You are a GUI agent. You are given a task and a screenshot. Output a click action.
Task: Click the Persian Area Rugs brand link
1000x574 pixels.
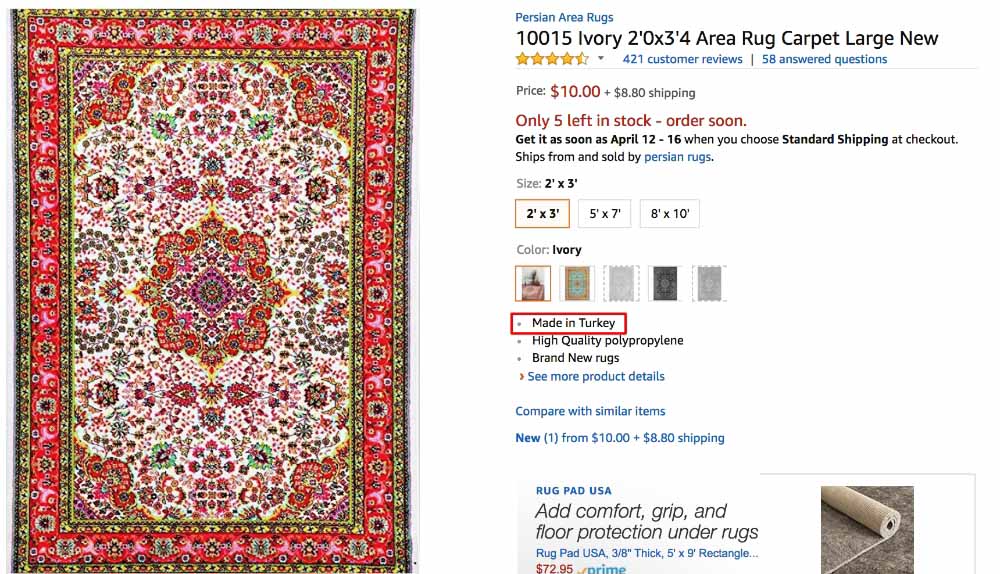[x=564, y=17]
